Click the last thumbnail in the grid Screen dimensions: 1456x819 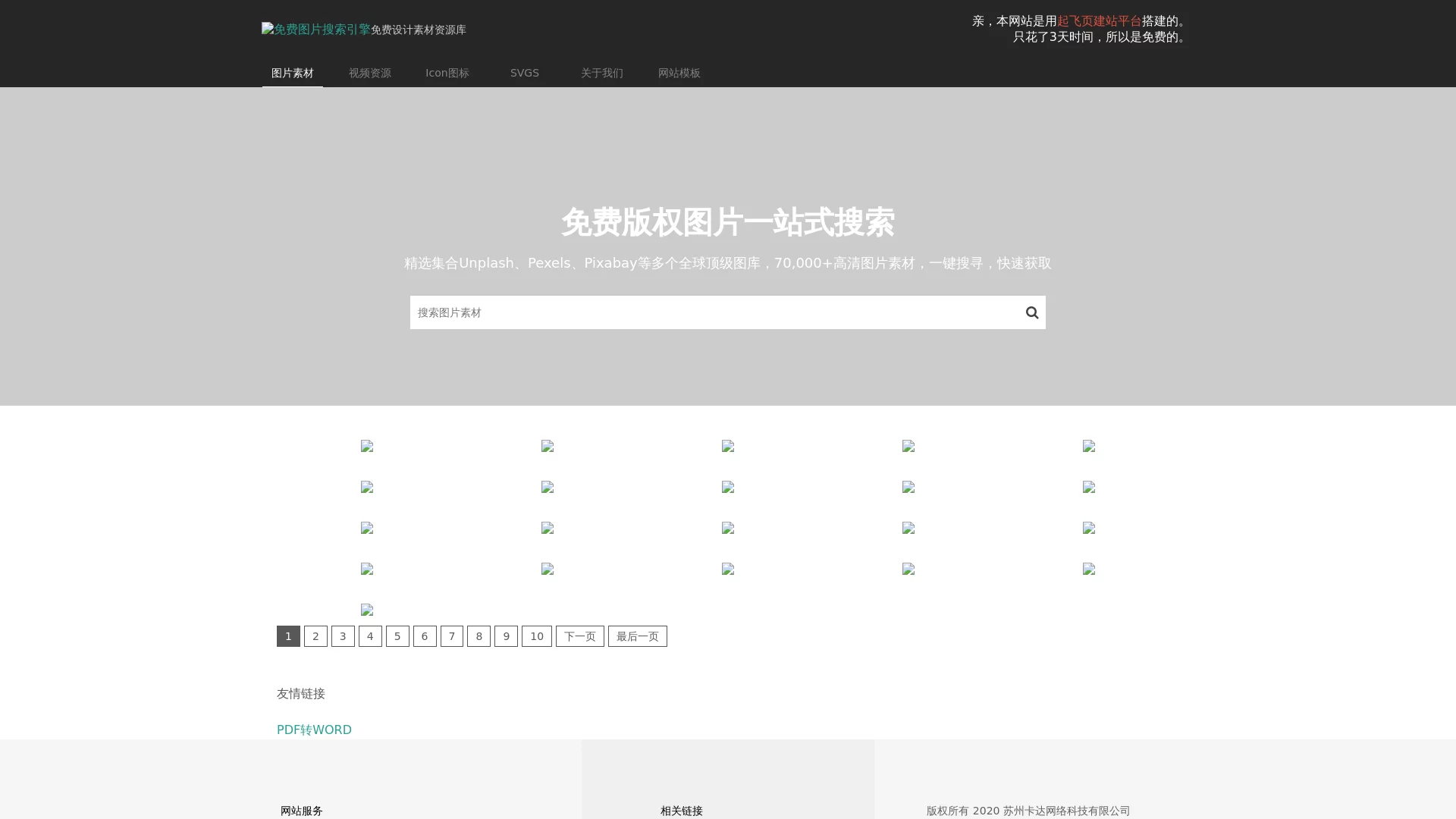coord(367,610)
